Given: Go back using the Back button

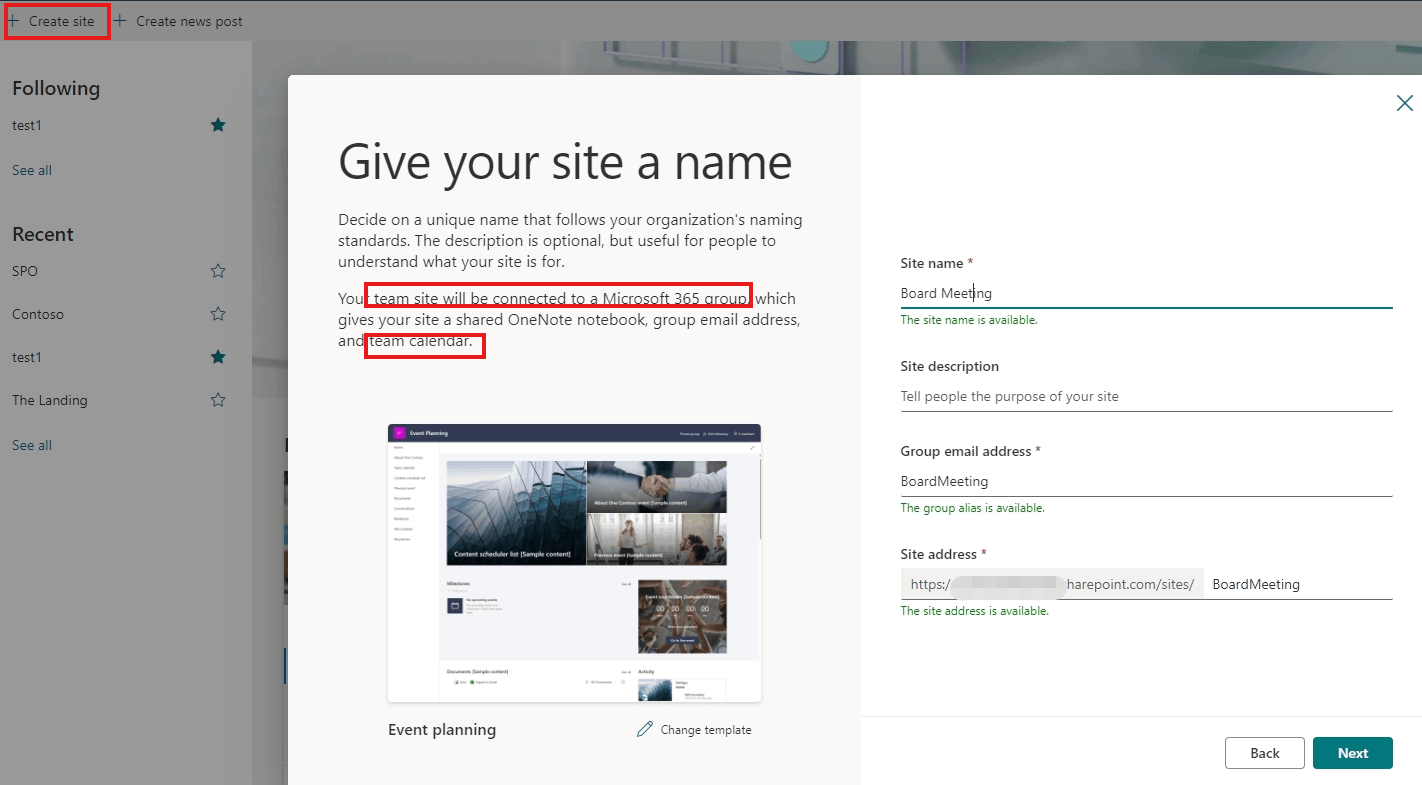Looking at the screenshot, I should point(1264,752).
